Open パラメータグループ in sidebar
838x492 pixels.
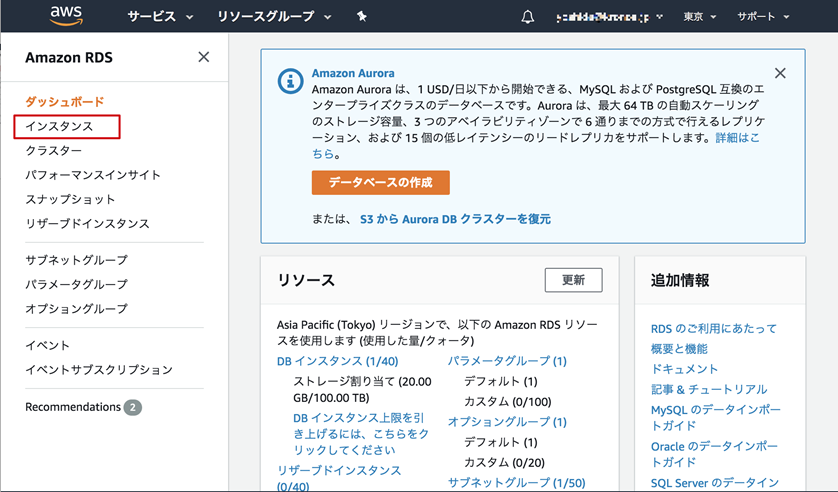pyautogui.click(x=77, y=285)
